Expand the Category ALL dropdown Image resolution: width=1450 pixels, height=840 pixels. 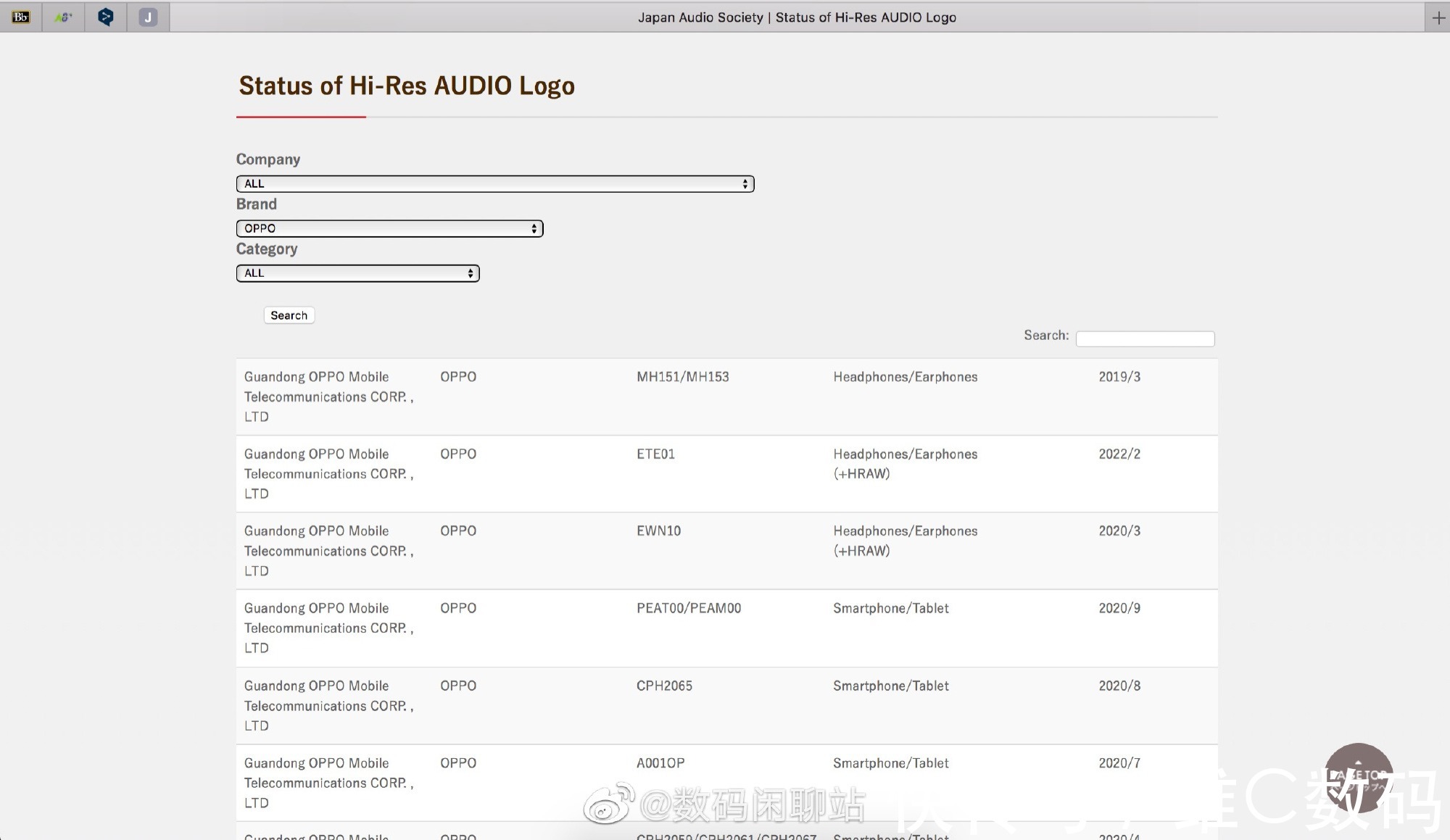pos(357,272)
